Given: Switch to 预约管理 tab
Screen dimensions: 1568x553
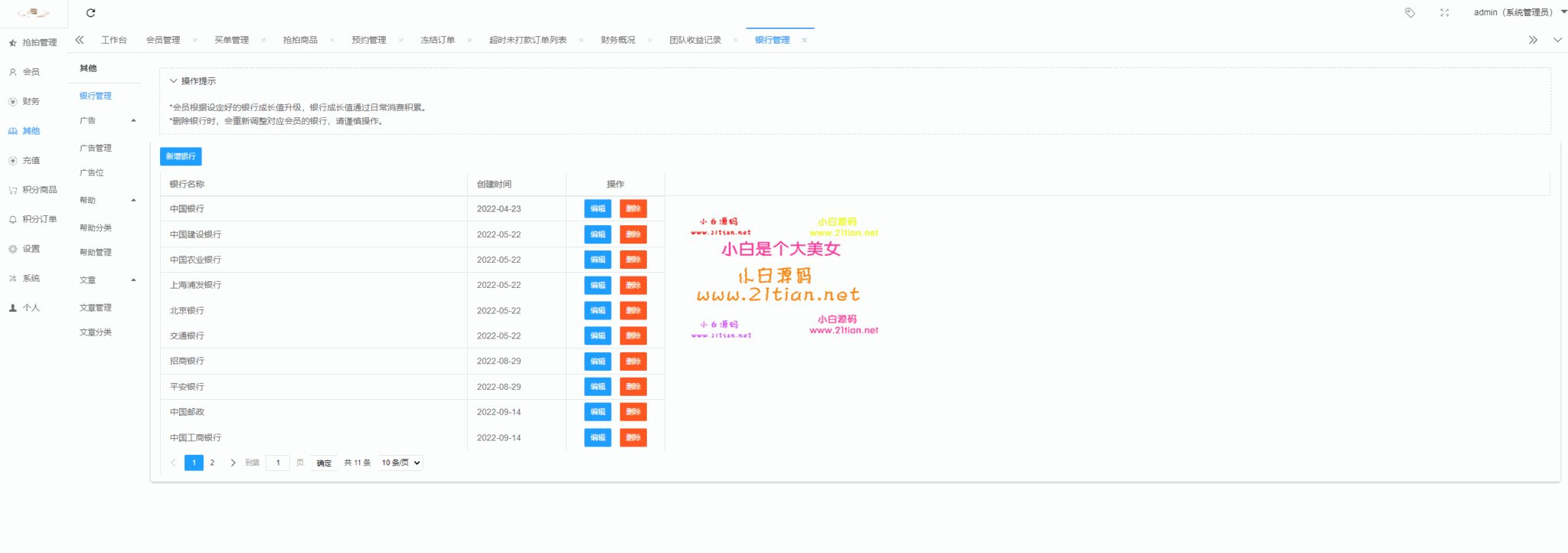Looking at the screenshot, I should pyautogui.click(x=368, y=40).
